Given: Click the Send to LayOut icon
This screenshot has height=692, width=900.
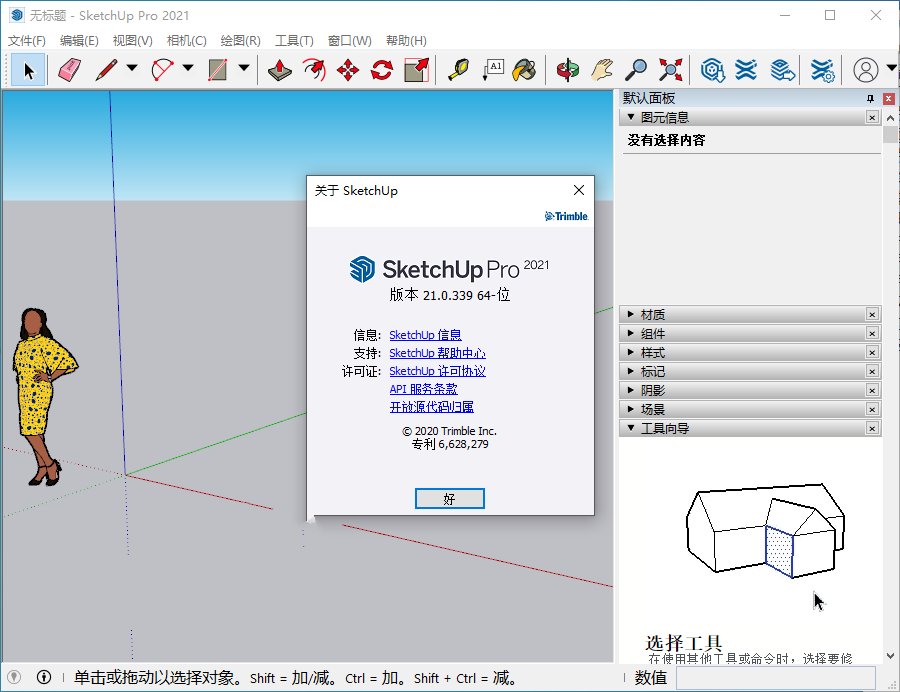Looking at the screenshot, I should point(782,70).
